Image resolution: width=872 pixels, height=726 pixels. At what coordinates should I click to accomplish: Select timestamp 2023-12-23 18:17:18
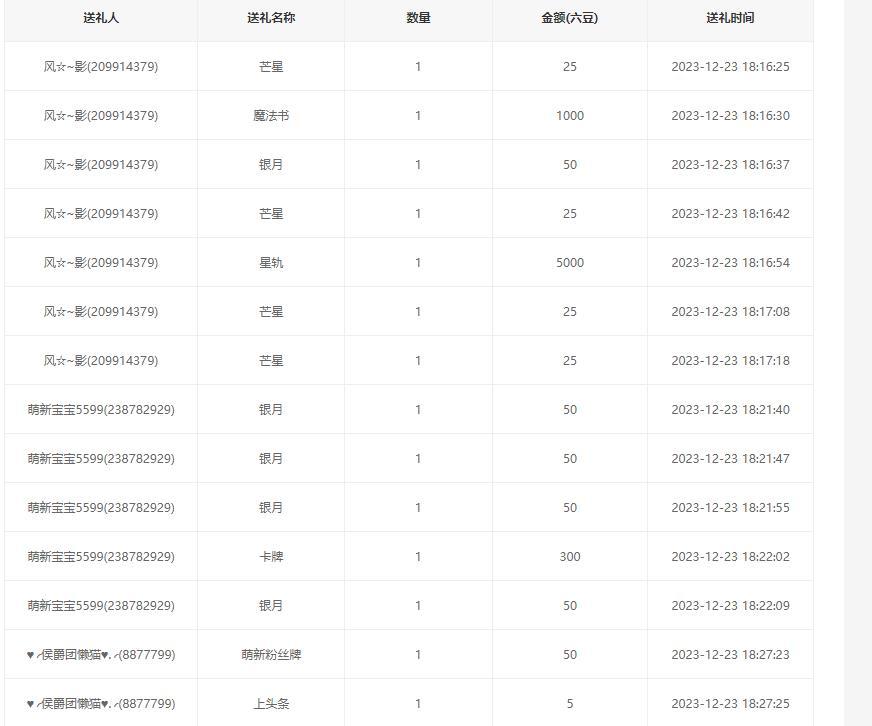730,360
